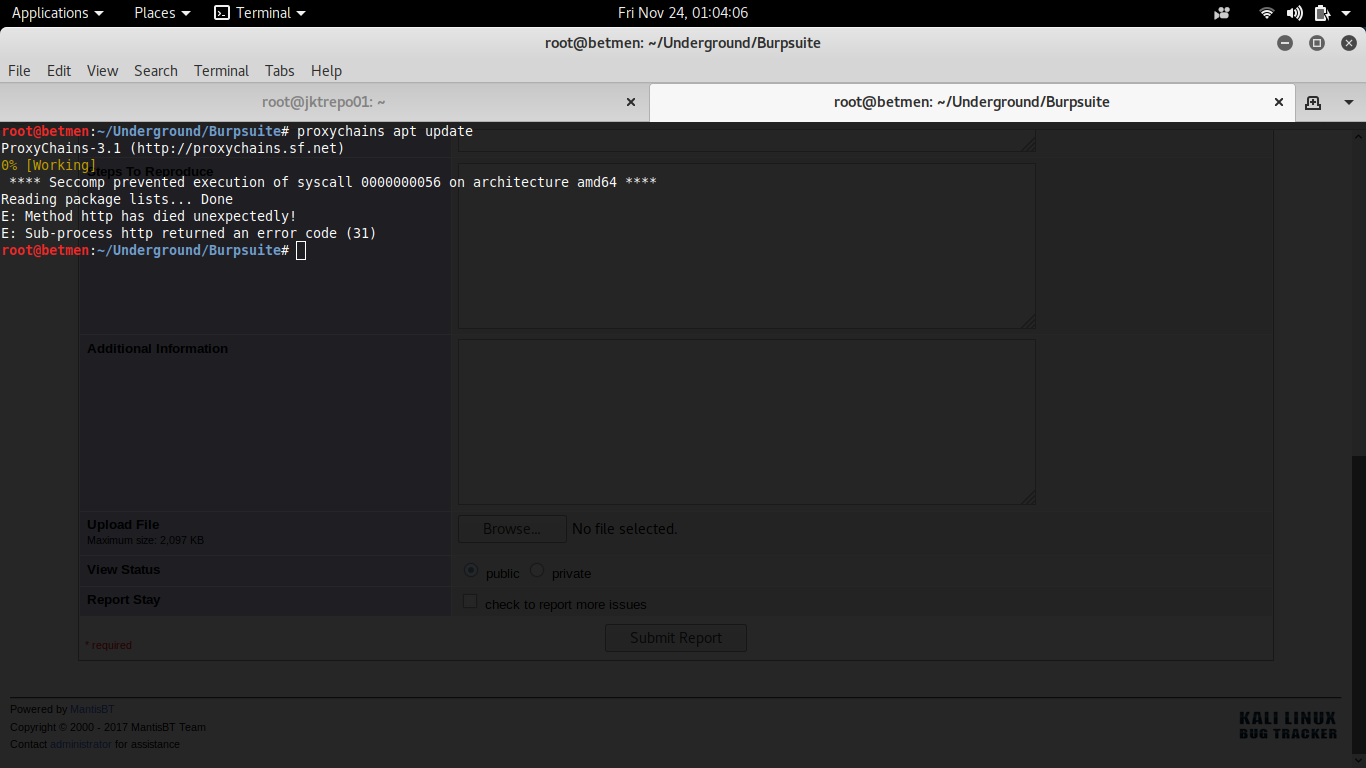This screenshot has width=1366, height=768.
Task: Click the volume speaker icon
Action: coord(1294,13)
